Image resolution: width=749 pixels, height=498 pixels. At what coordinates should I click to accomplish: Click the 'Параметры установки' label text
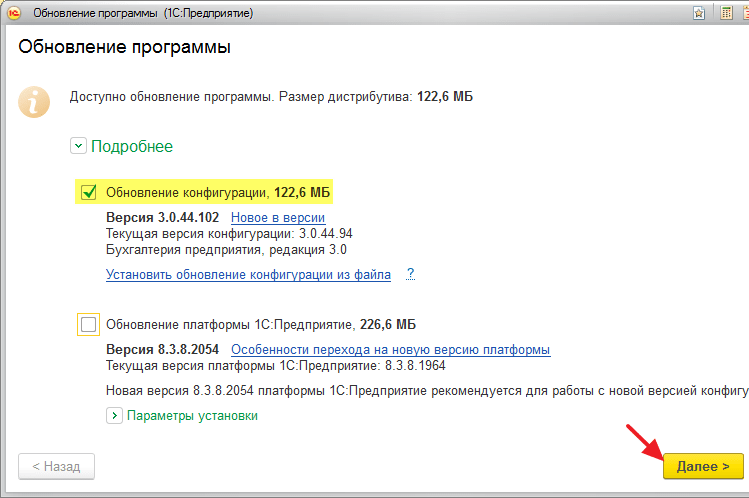192,415
